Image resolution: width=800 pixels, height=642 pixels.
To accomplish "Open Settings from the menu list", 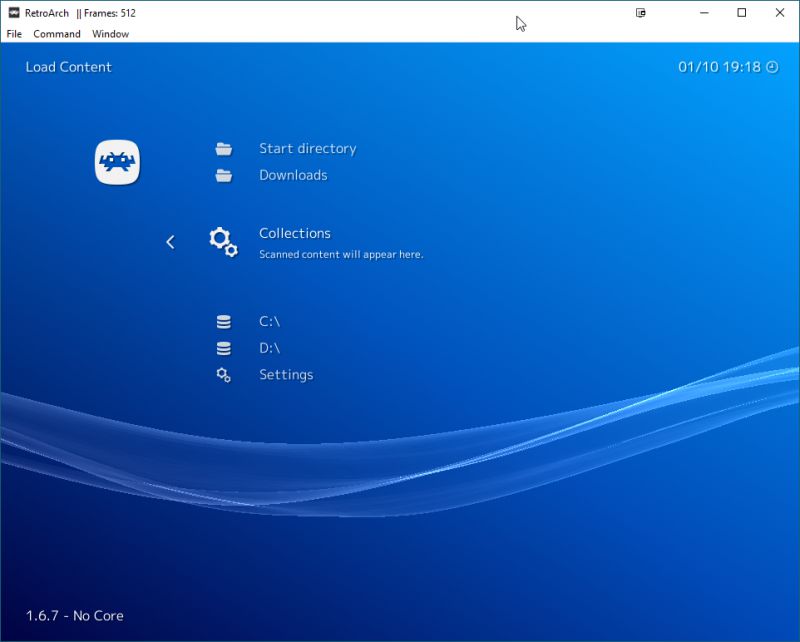I will 286,374.
